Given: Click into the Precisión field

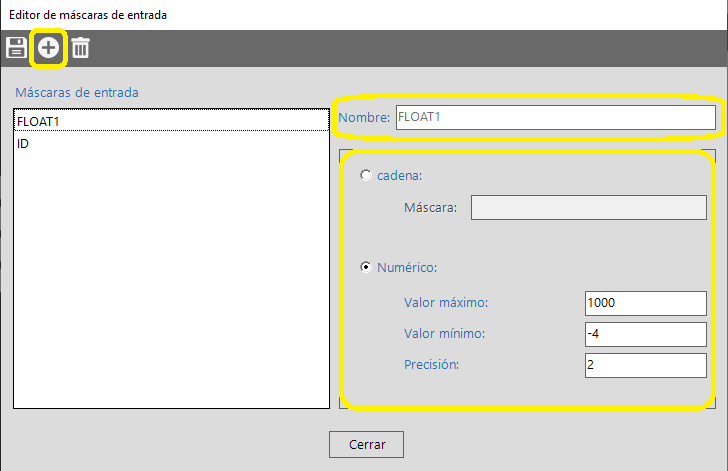Looking at the screenshot, I should [645, 365].
